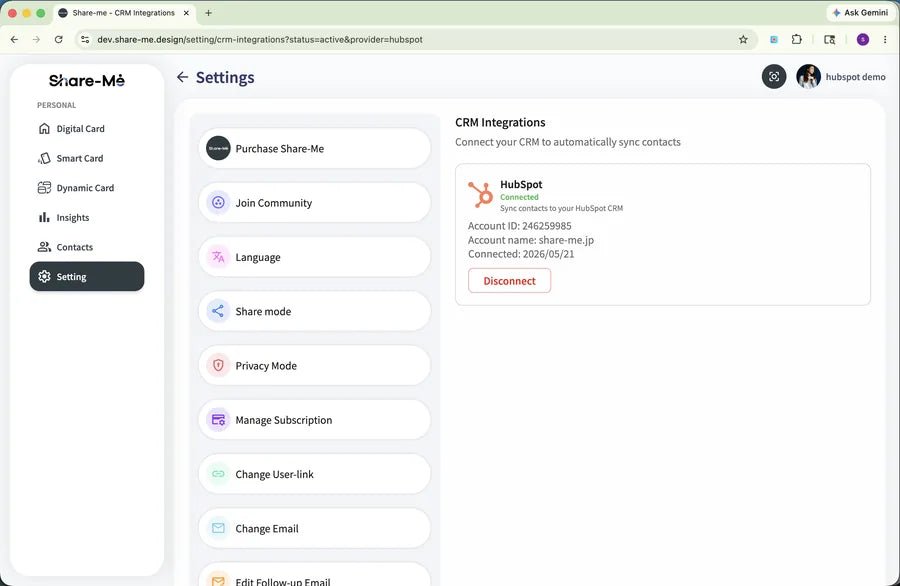Open Purchase Share-Me setting
900x586 pixels.
coord(315,148)
